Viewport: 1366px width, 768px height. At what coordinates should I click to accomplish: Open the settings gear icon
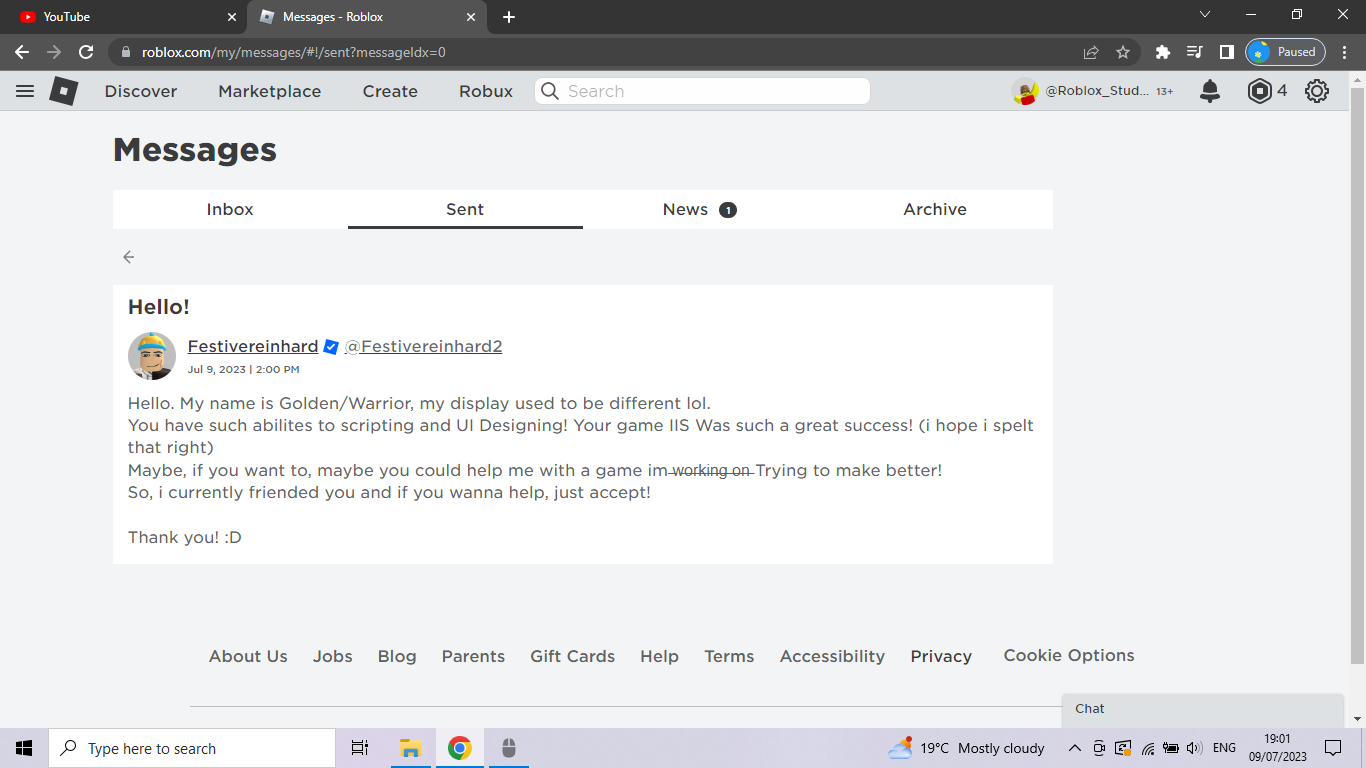[x=1317, y=91]
